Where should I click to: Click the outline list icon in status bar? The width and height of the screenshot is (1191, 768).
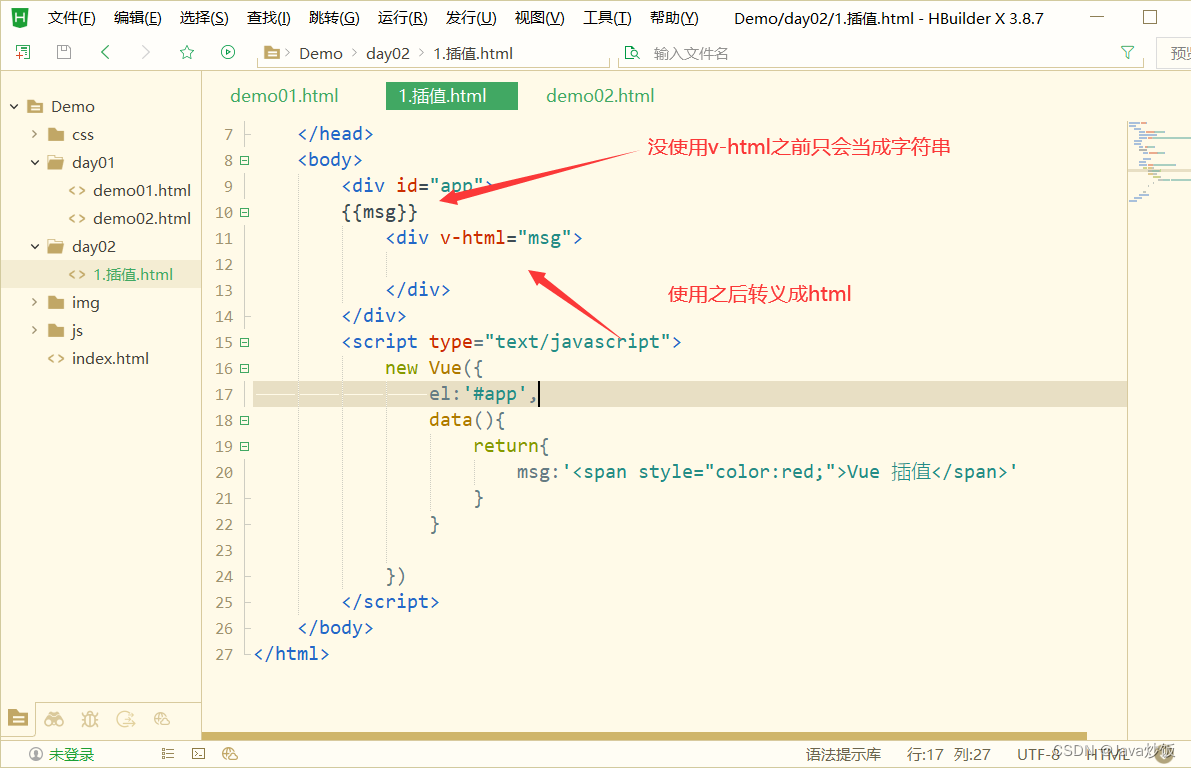tap(168, 754)
